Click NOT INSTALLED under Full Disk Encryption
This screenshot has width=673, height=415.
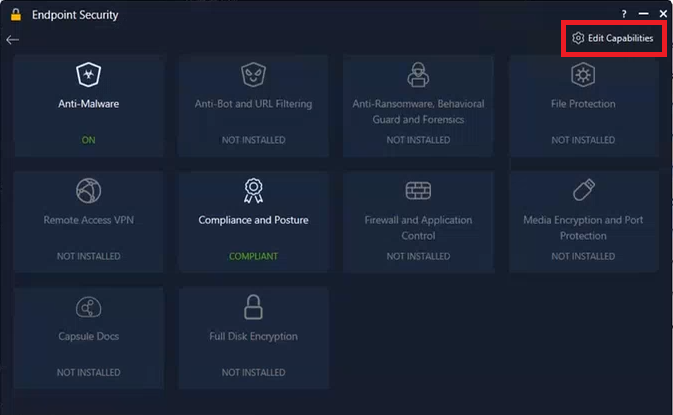click(253, 373)
